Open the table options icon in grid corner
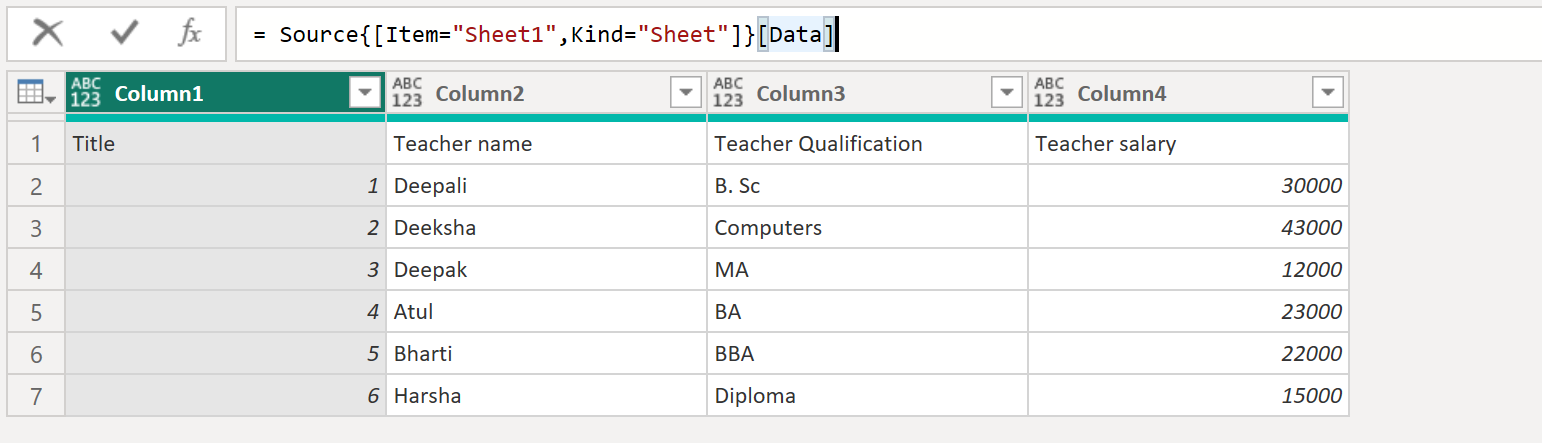The height and width of the screenshot is (443, 1542). point(36,94)
